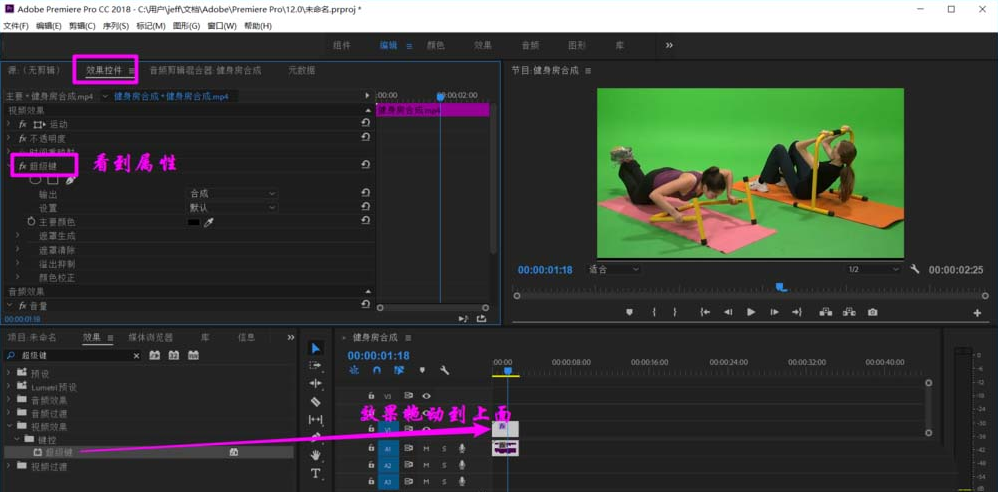Click the Export Frame camera icon
Image resolution: width=998 pixels, height=492 pixels.
click(872, 312)
